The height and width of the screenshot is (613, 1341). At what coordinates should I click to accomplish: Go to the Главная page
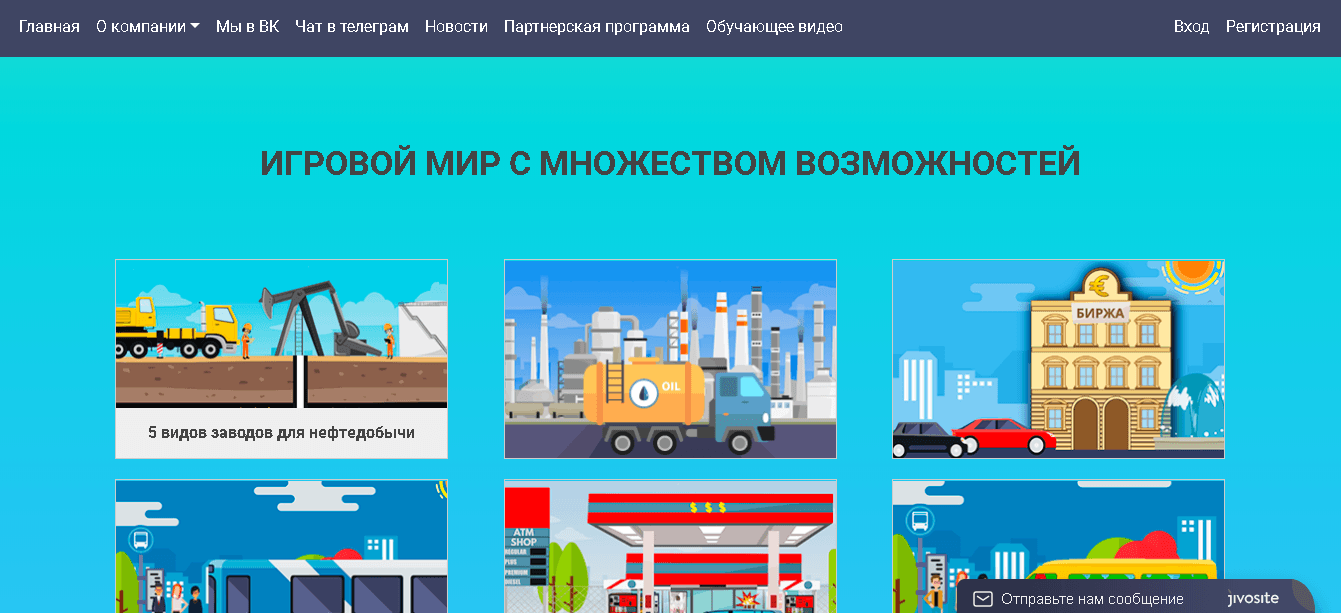click(x=49, y=27)
